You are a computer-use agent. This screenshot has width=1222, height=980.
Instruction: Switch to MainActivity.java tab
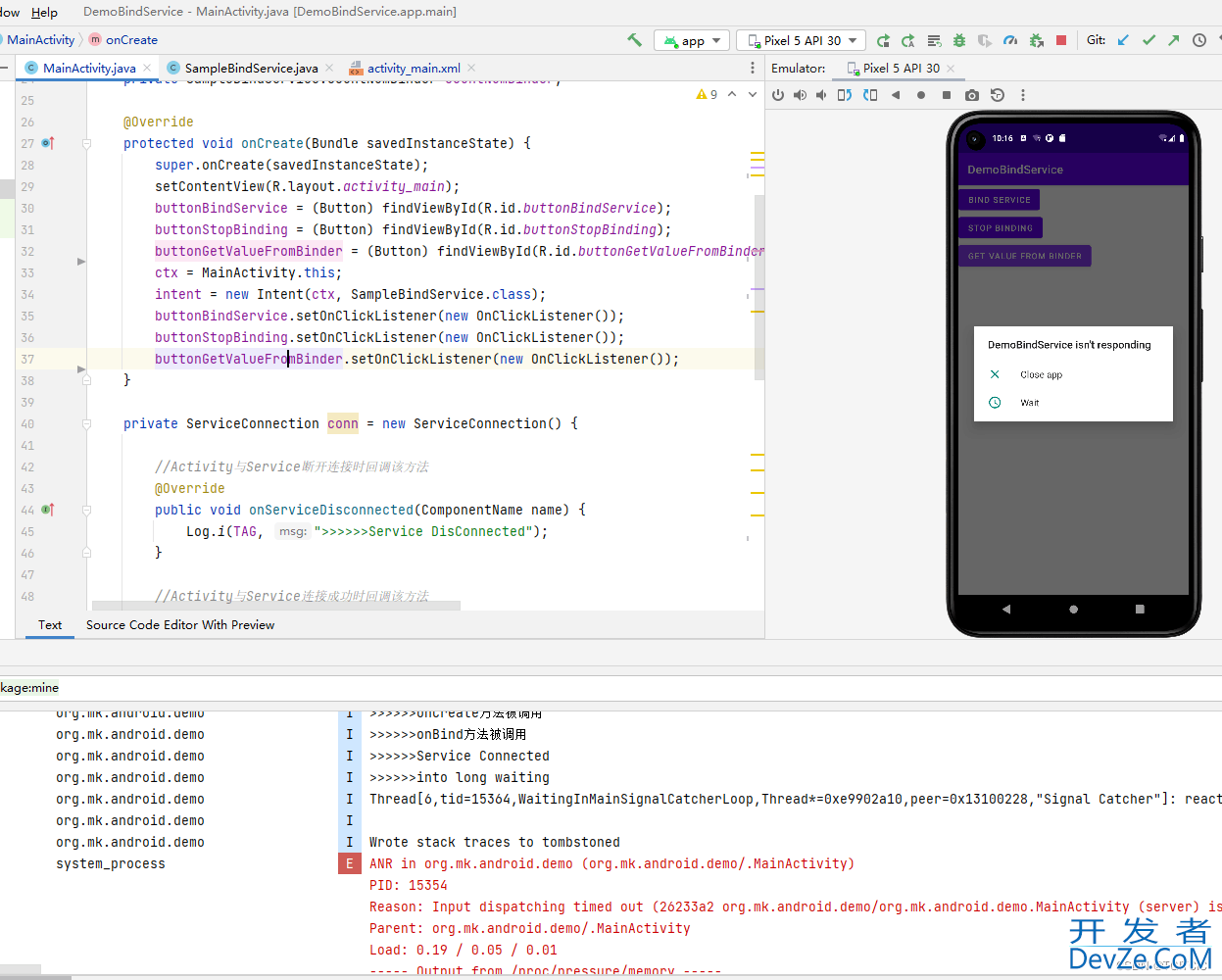[x=89, y=68]
